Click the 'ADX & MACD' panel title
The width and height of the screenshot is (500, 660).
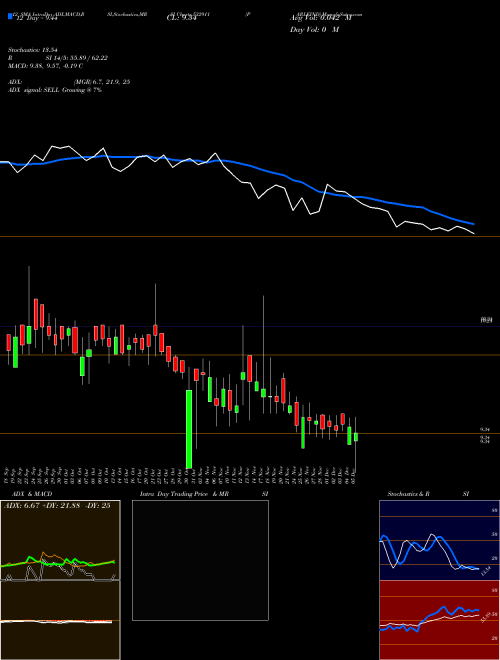[32, 494]
